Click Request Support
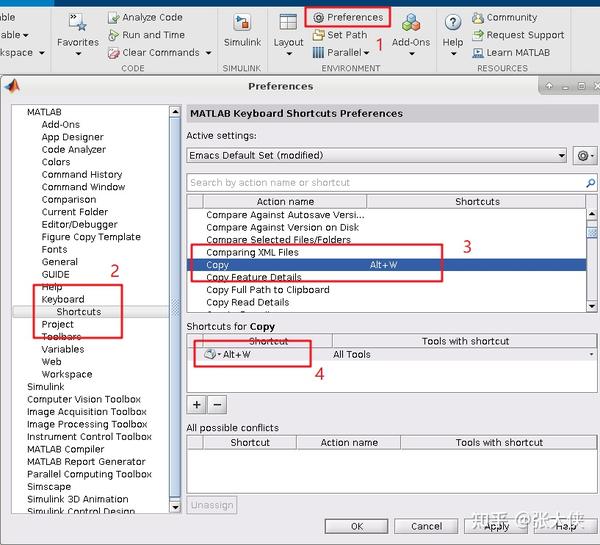The image size is (600, 545). pyautogui.click(x=518, y=35)
